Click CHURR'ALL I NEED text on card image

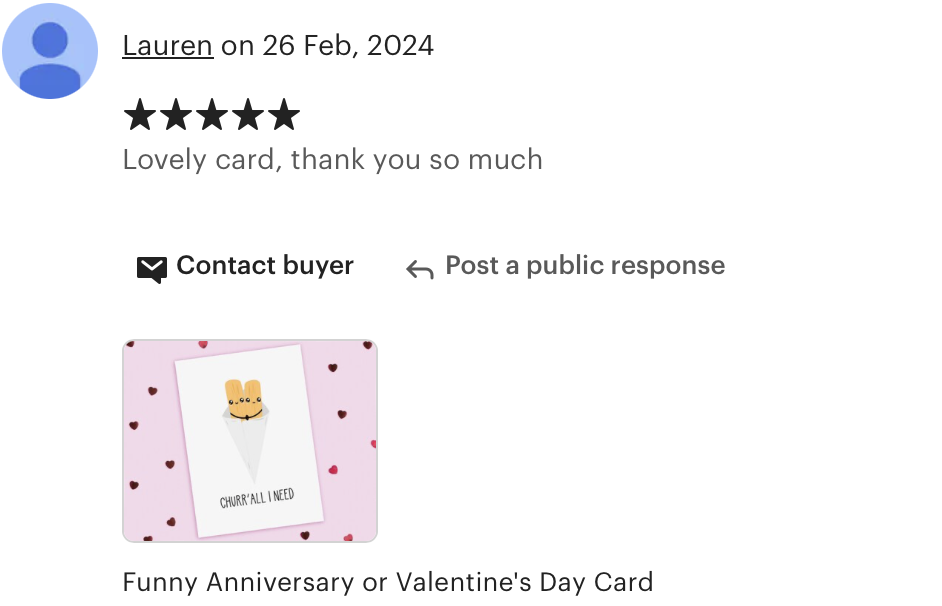coord(257,498)
